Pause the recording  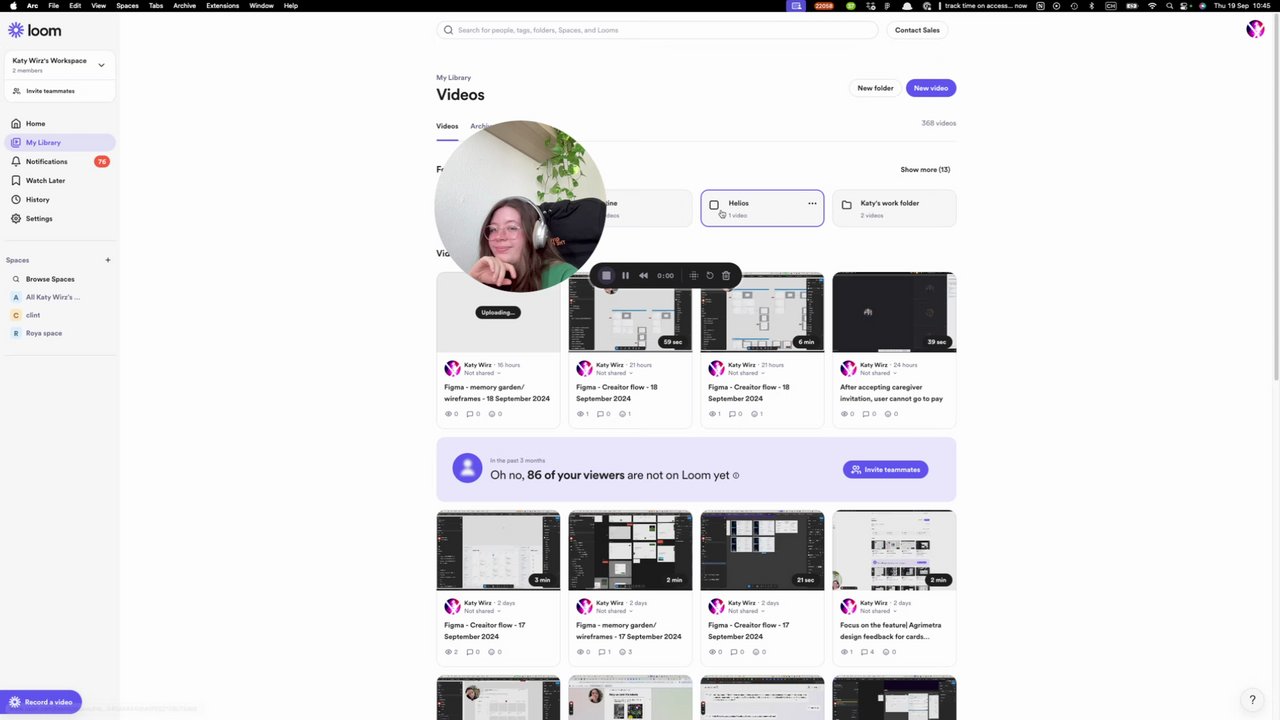pyautogui.click(x=625, y=275)
